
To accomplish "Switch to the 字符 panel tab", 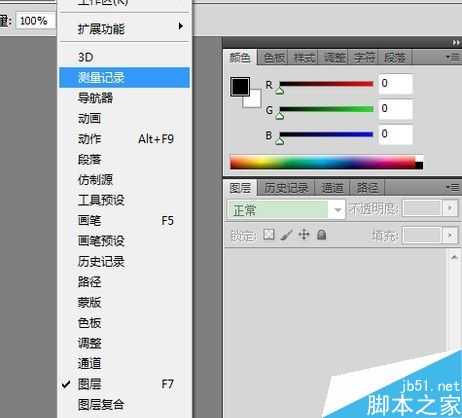I will [x=364, y=58].
